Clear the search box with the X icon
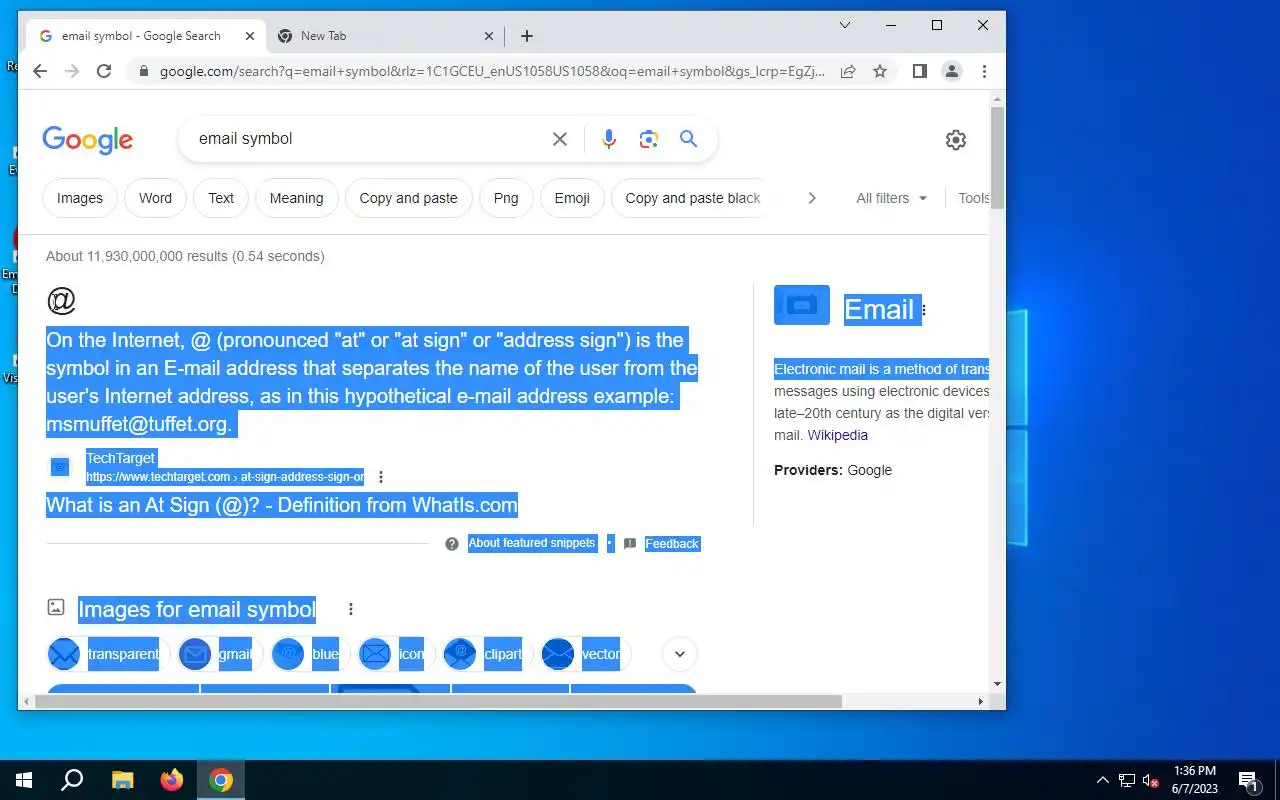 pyautogui.click(x=560, y=139)
